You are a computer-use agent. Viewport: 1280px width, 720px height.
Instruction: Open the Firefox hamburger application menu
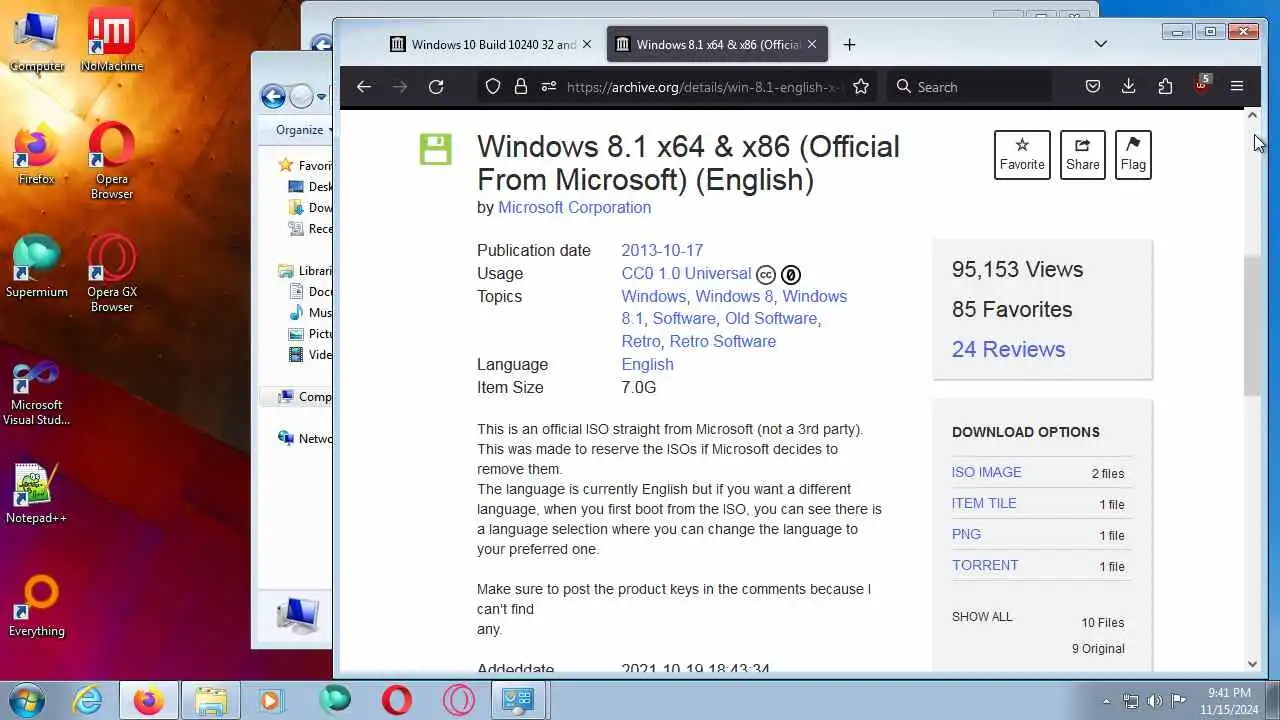point(1237,87)
